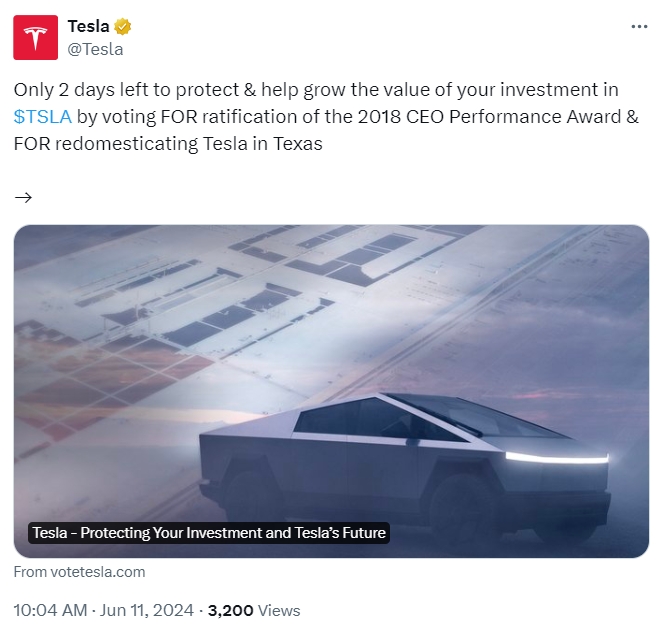Click the 'Protecting Your Investment' card caption
This screenshot has width=657, height=628.
208,533
